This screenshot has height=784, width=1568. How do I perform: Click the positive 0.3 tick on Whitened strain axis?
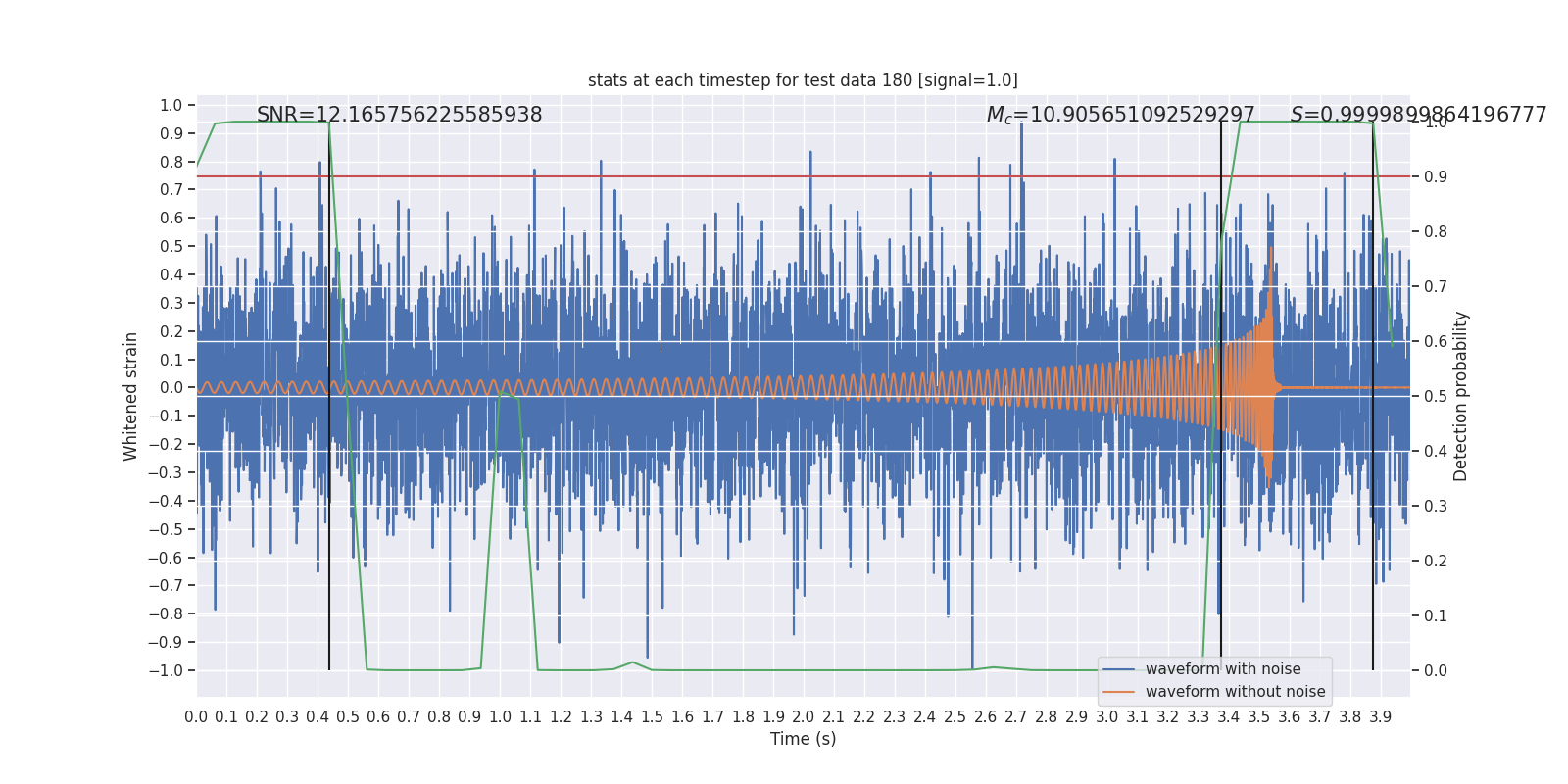pos(171,304)
